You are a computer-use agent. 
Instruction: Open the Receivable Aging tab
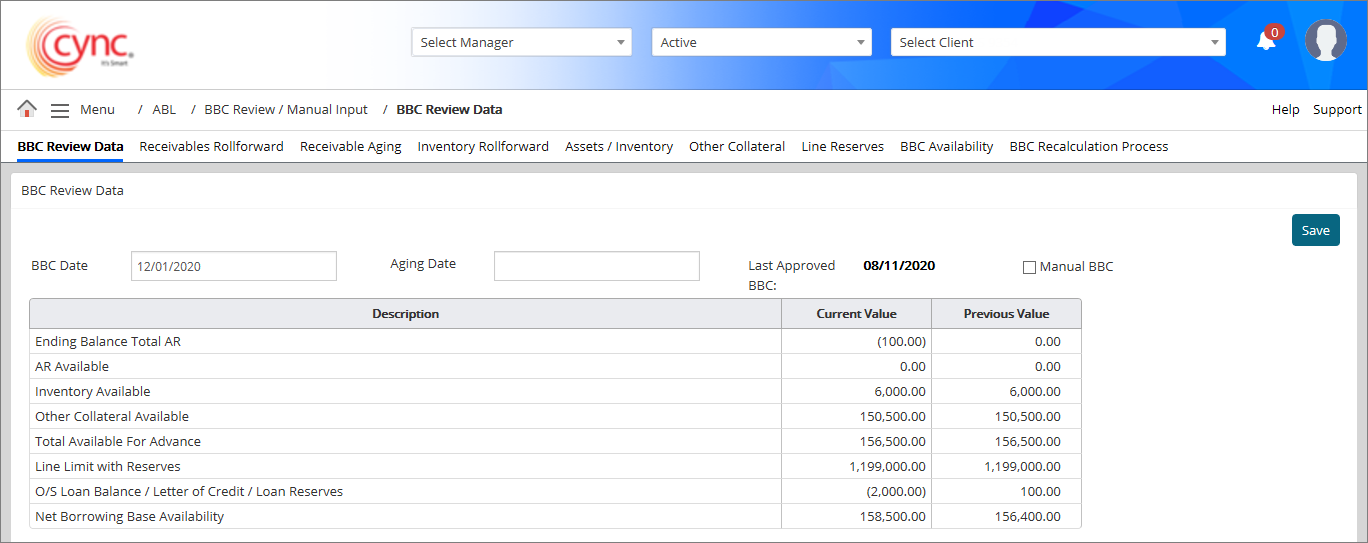(x=350, y=146)
